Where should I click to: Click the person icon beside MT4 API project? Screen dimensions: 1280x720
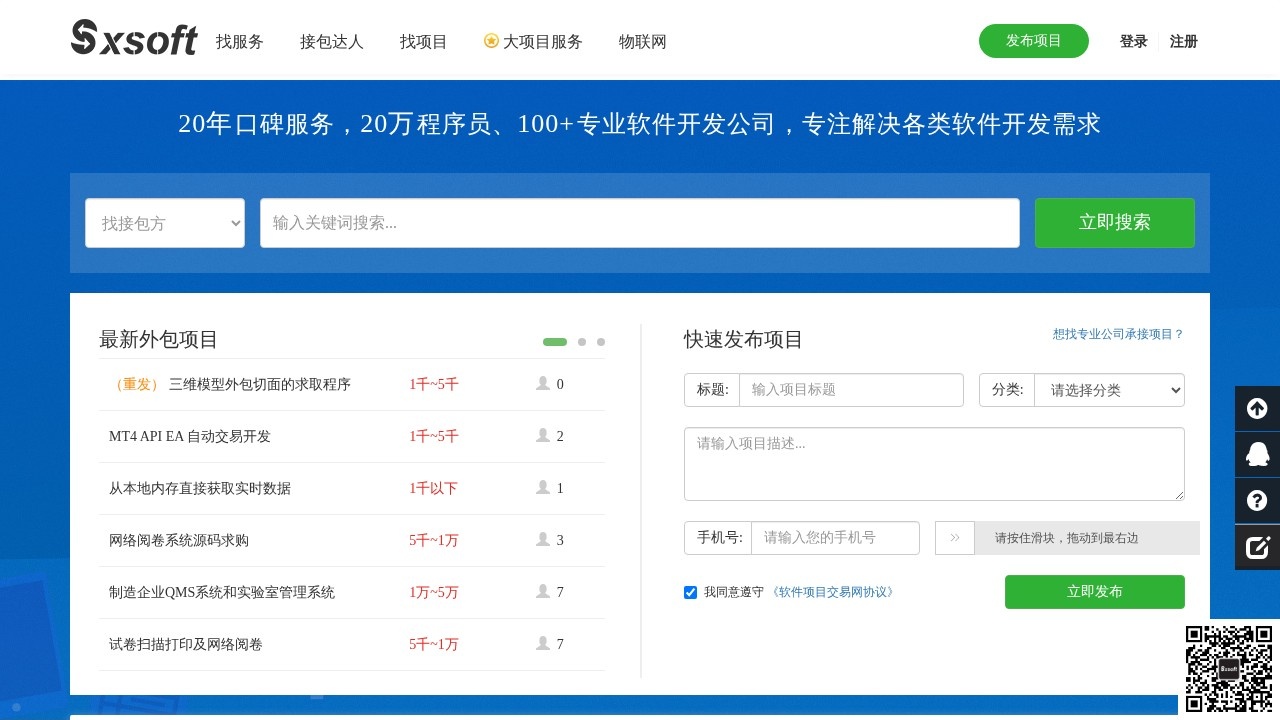pos(541,436)
